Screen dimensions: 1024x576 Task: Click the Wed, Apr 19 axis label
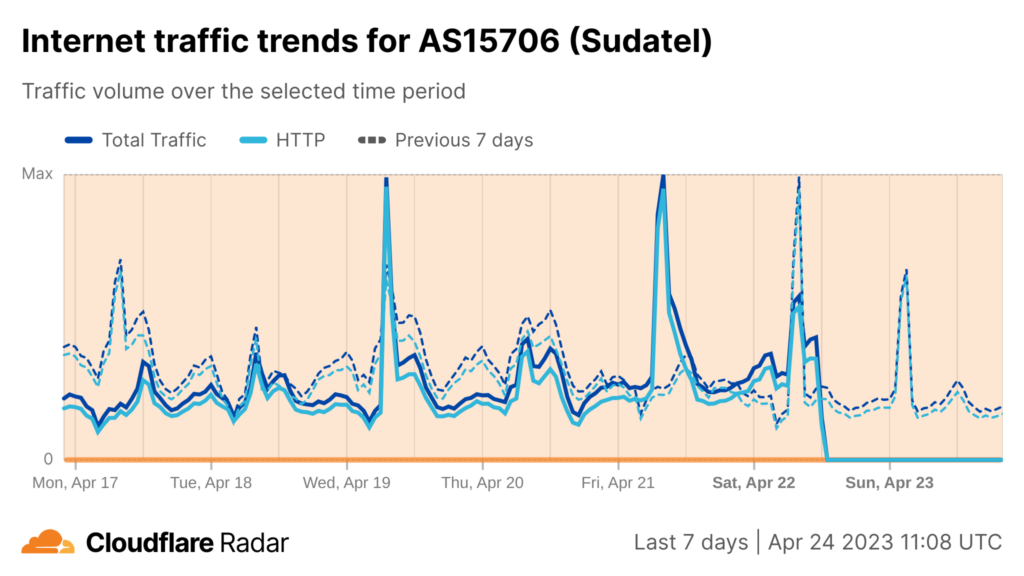pos(347,482)
